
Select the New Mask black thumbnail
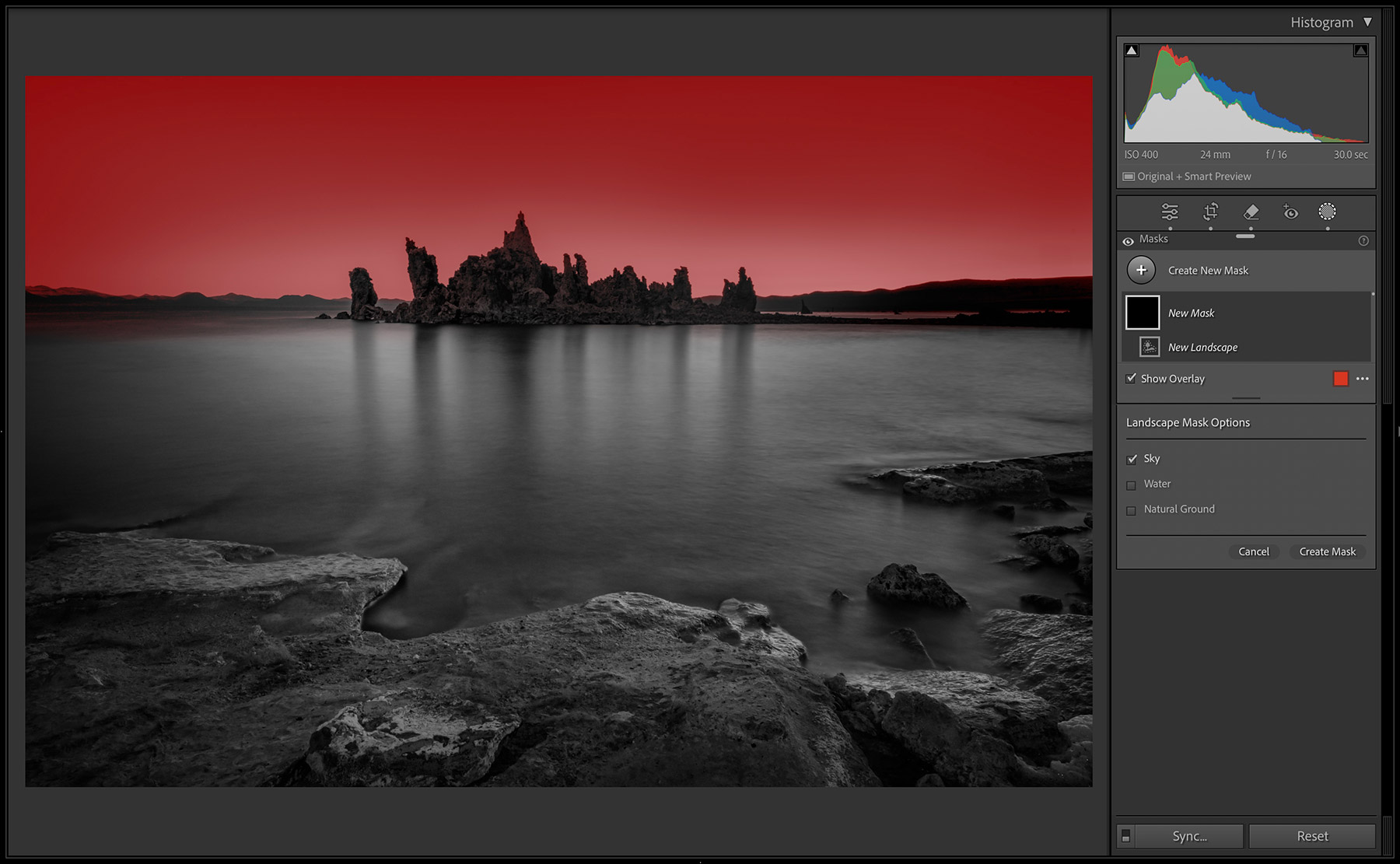click(1143, 313)
